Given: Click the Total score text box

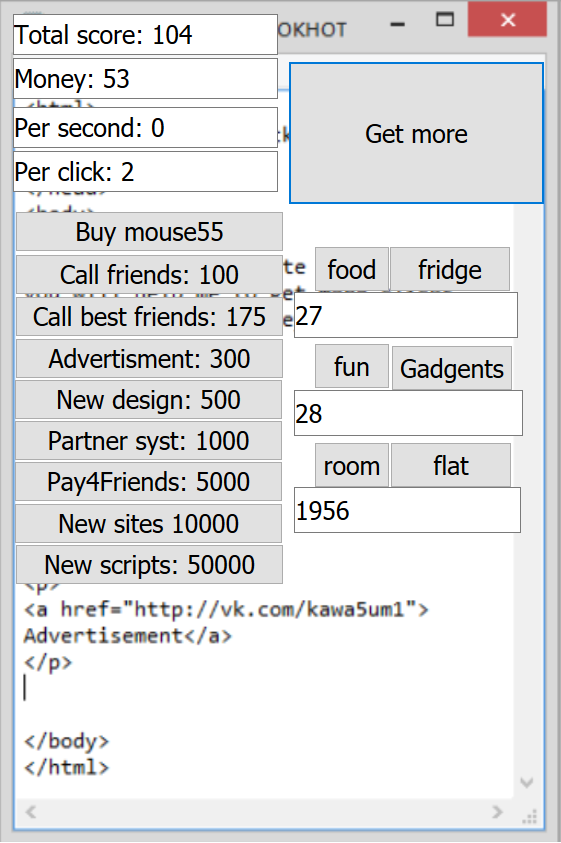Looking at the screenshot, I should point(145,34).
